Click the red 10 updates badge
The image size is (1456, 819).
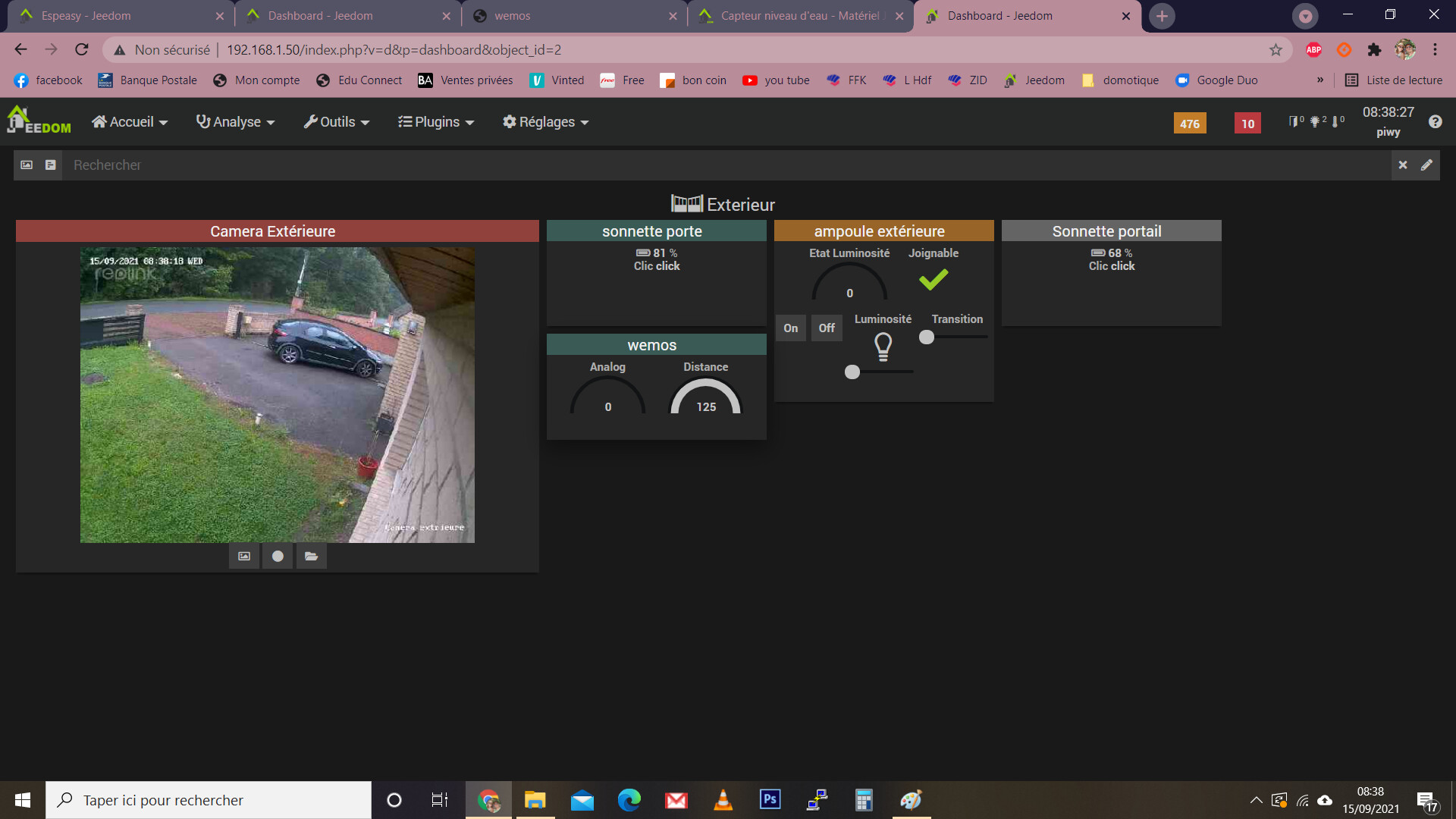tap(1247, 124)
